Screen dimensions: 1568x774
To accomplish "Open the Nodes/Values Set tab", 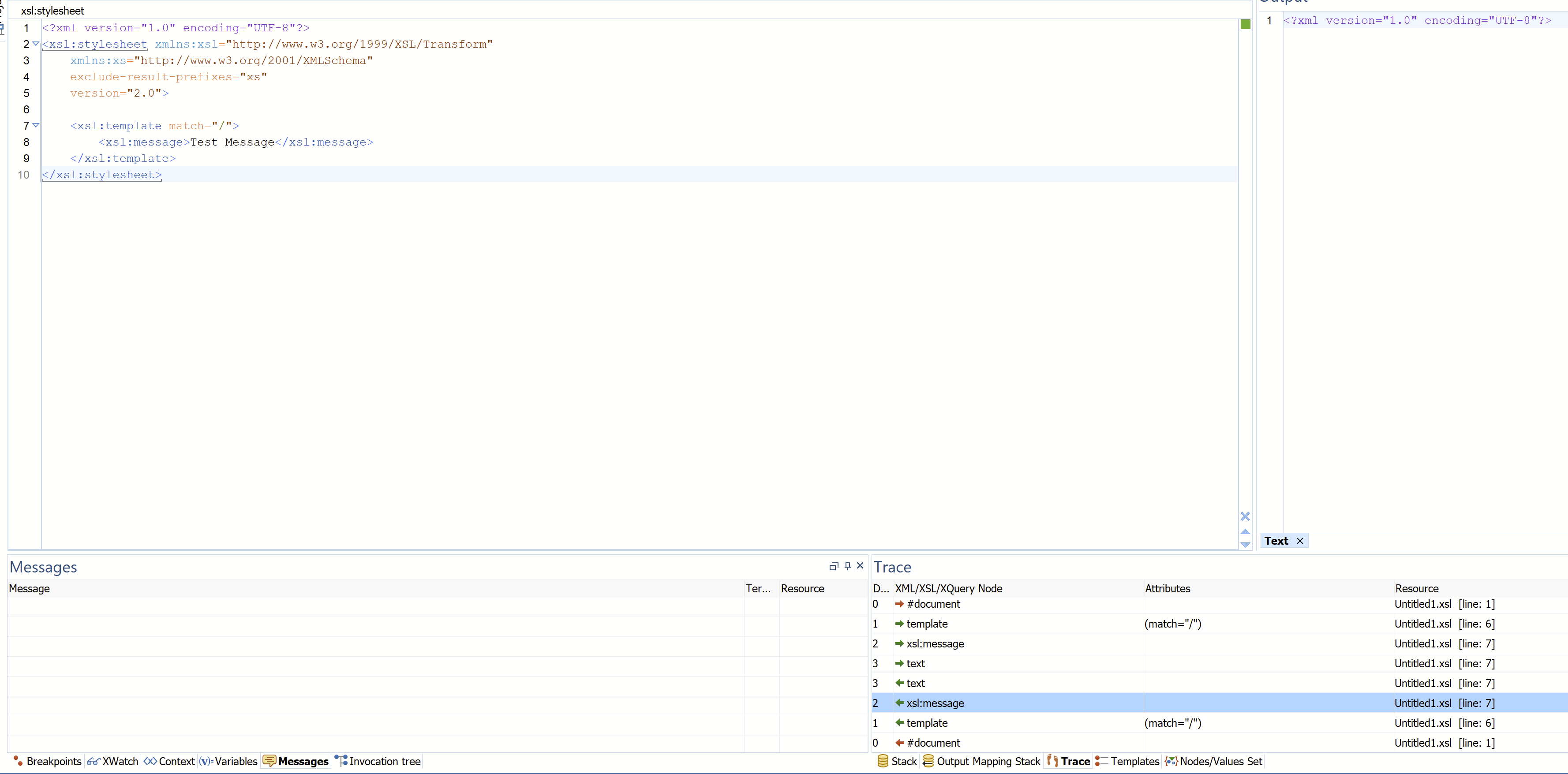I will coord(1214,761).
